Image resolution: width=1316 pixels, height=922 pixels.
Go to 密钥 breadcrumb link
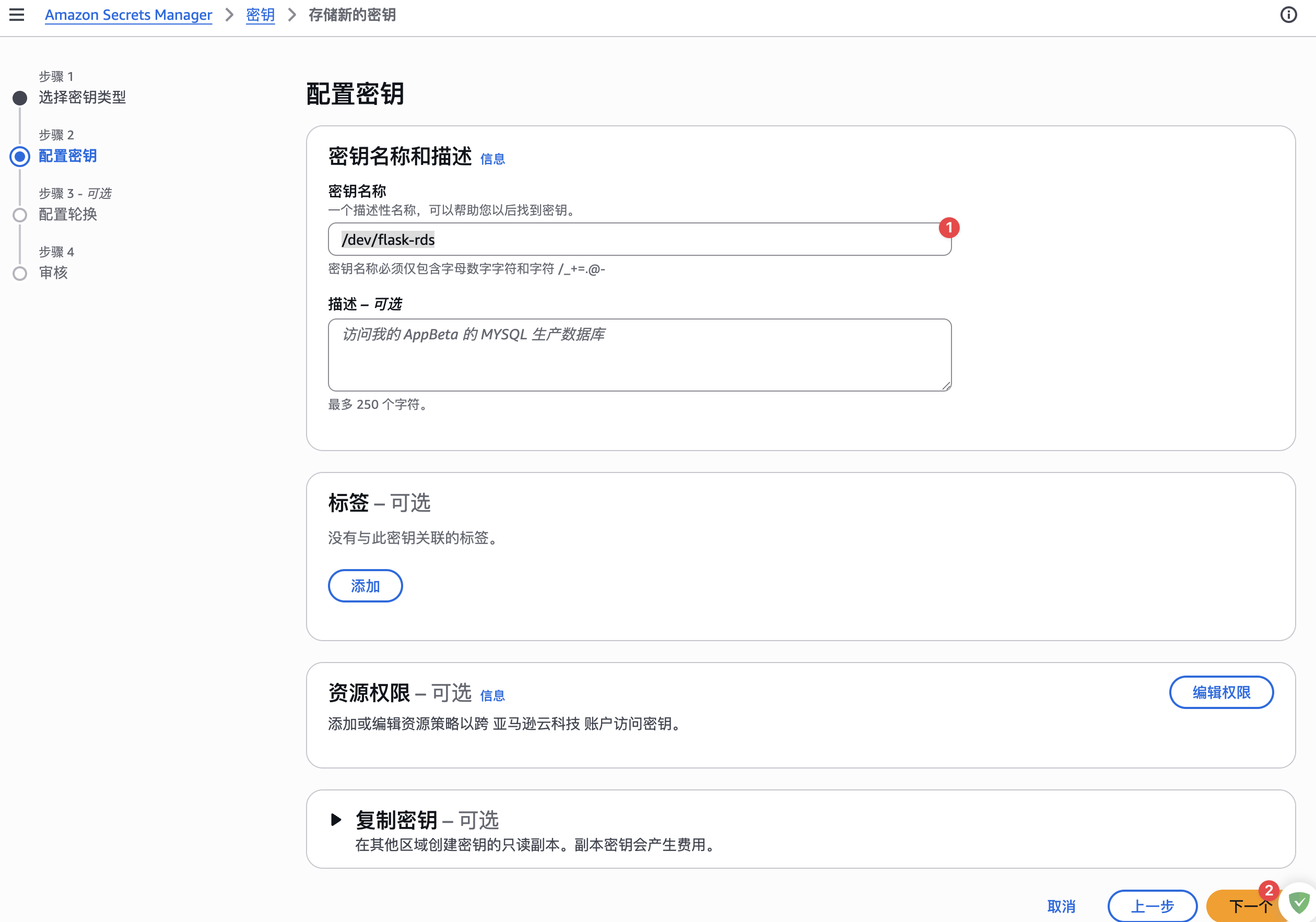pyautogui.click(x=260, y=15)
